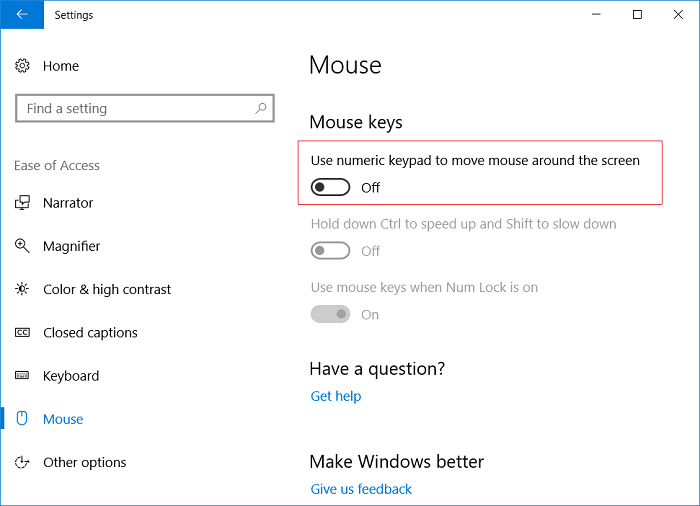Open the Get help link

(x=336, y=396)
